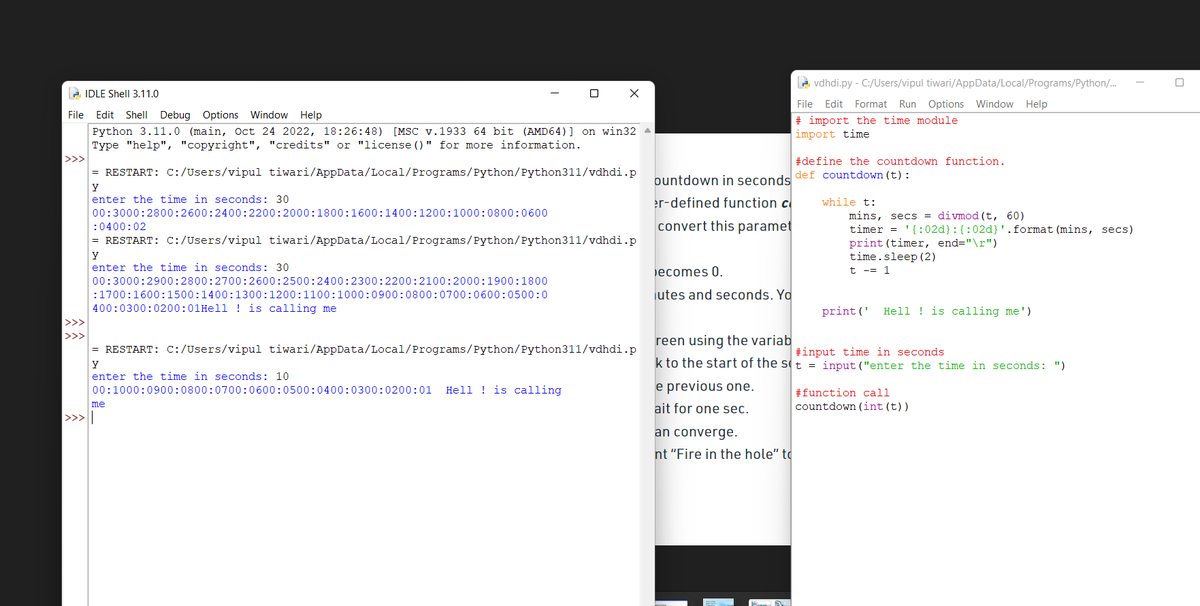Screen dimensions: 1200x606
Task: Maximize the vdhdi.py editor window
Action: [x=1179, y=83]
